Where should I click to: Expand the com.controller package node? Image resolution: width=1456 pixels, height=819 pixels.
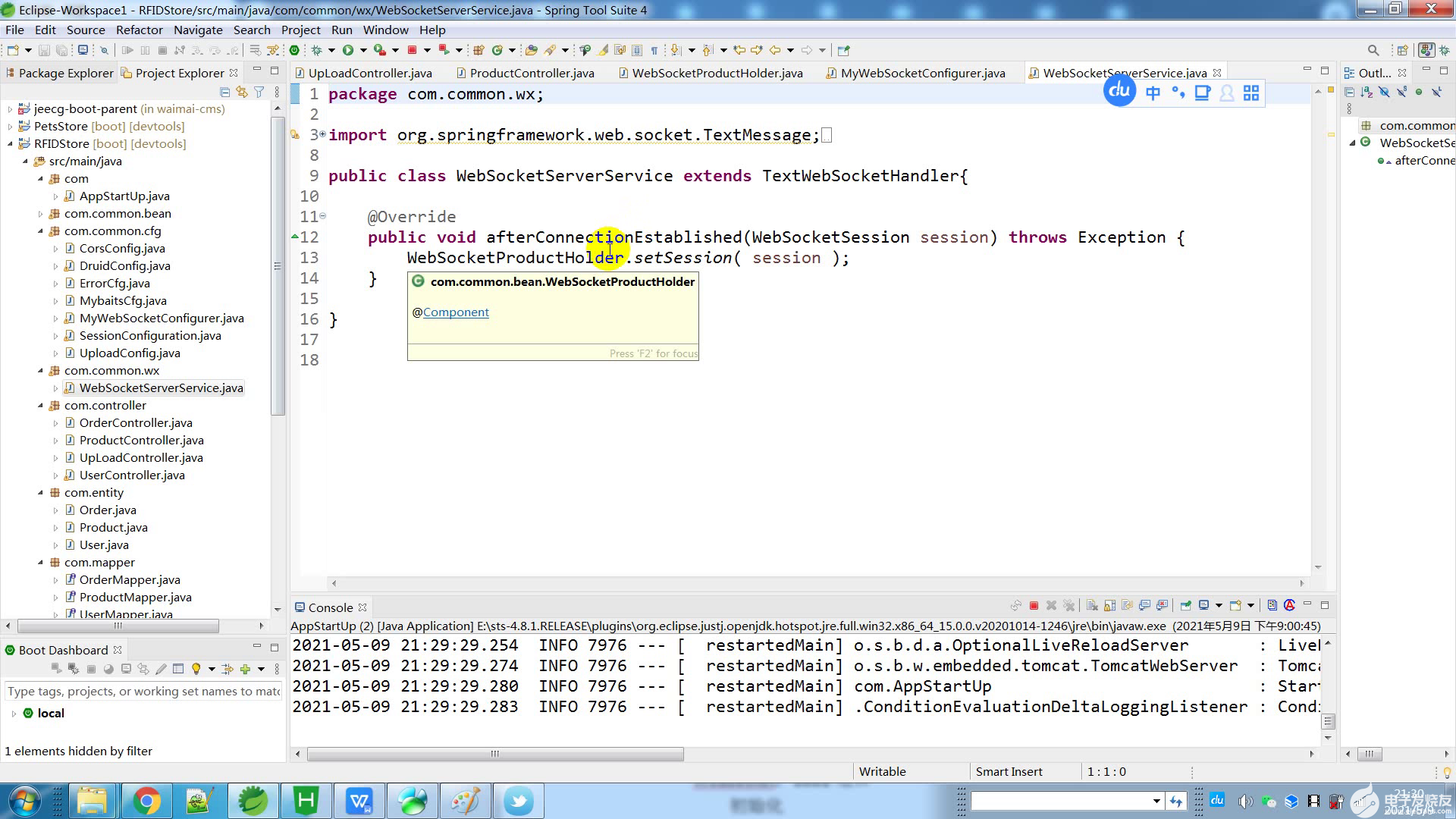[39, 405]
